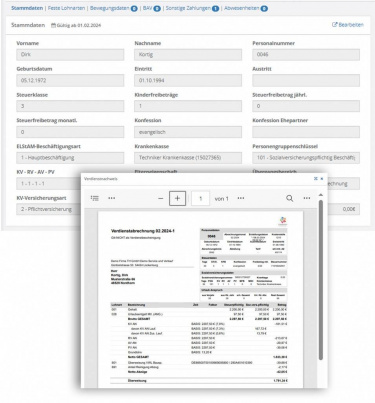
Task: Open the Feste Lohnarten tab
Action: (66, 8)
